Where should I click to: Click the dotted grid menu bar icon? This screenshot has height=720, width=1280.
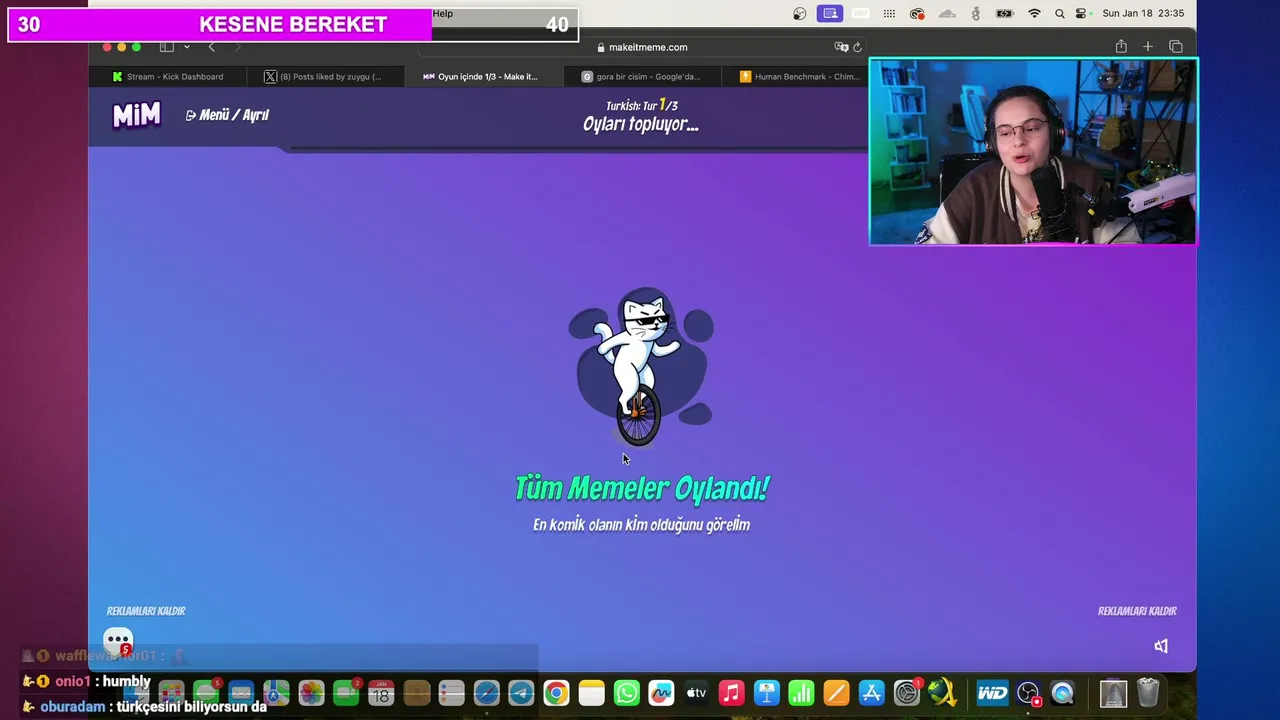click(889, 14)
